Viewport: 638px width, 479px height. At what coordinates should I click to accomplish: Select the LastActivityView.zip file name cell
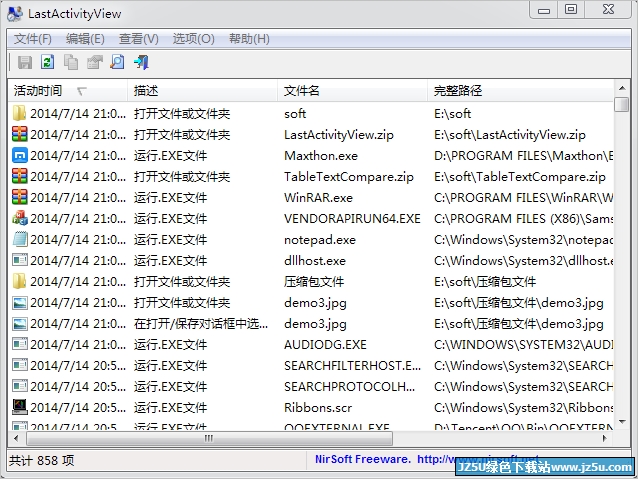(339, 135)
